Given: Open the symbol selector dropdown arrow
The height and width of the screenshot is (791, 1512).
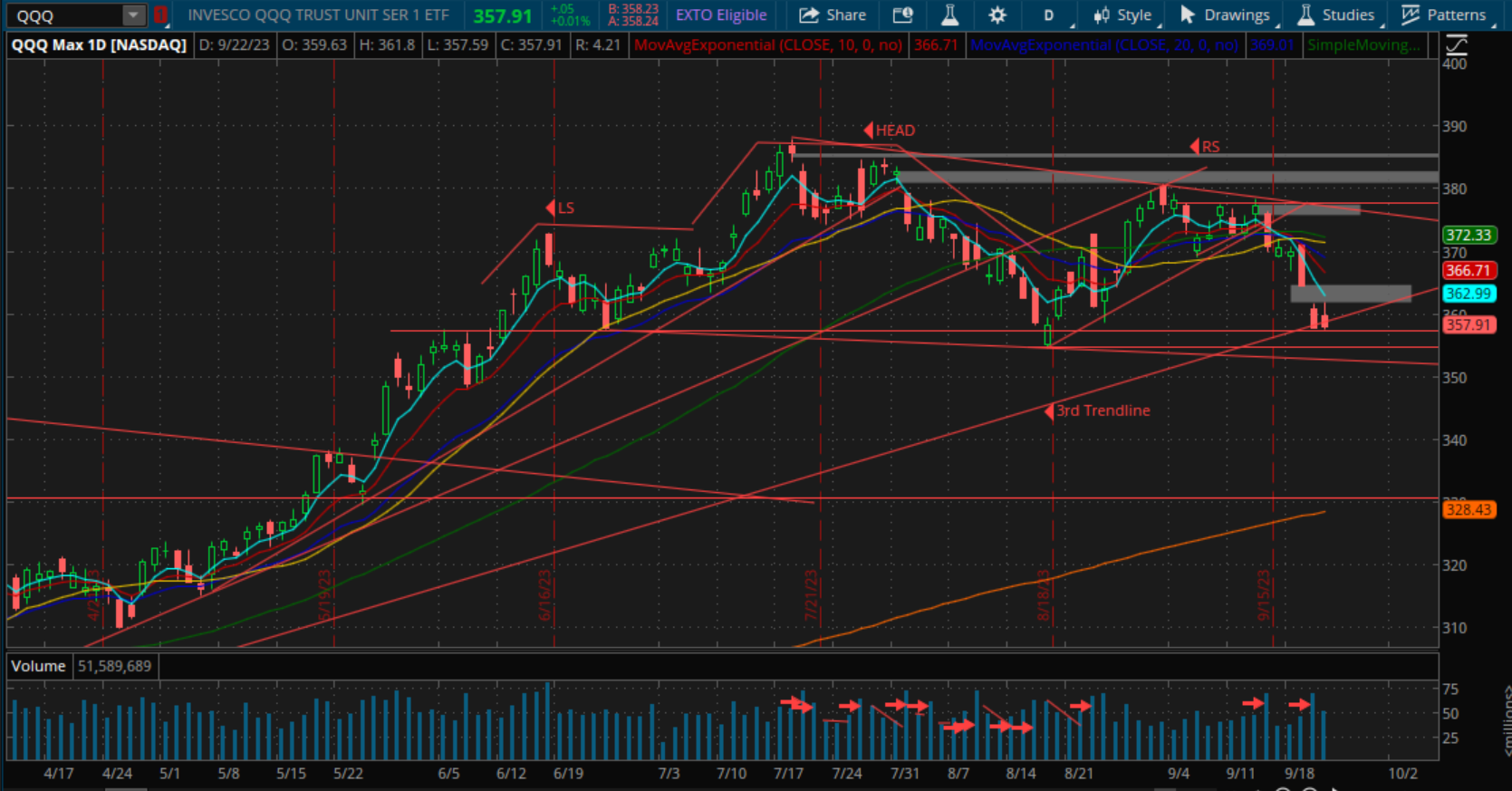Looking at the screenshot, I should (x=133, y=15).
